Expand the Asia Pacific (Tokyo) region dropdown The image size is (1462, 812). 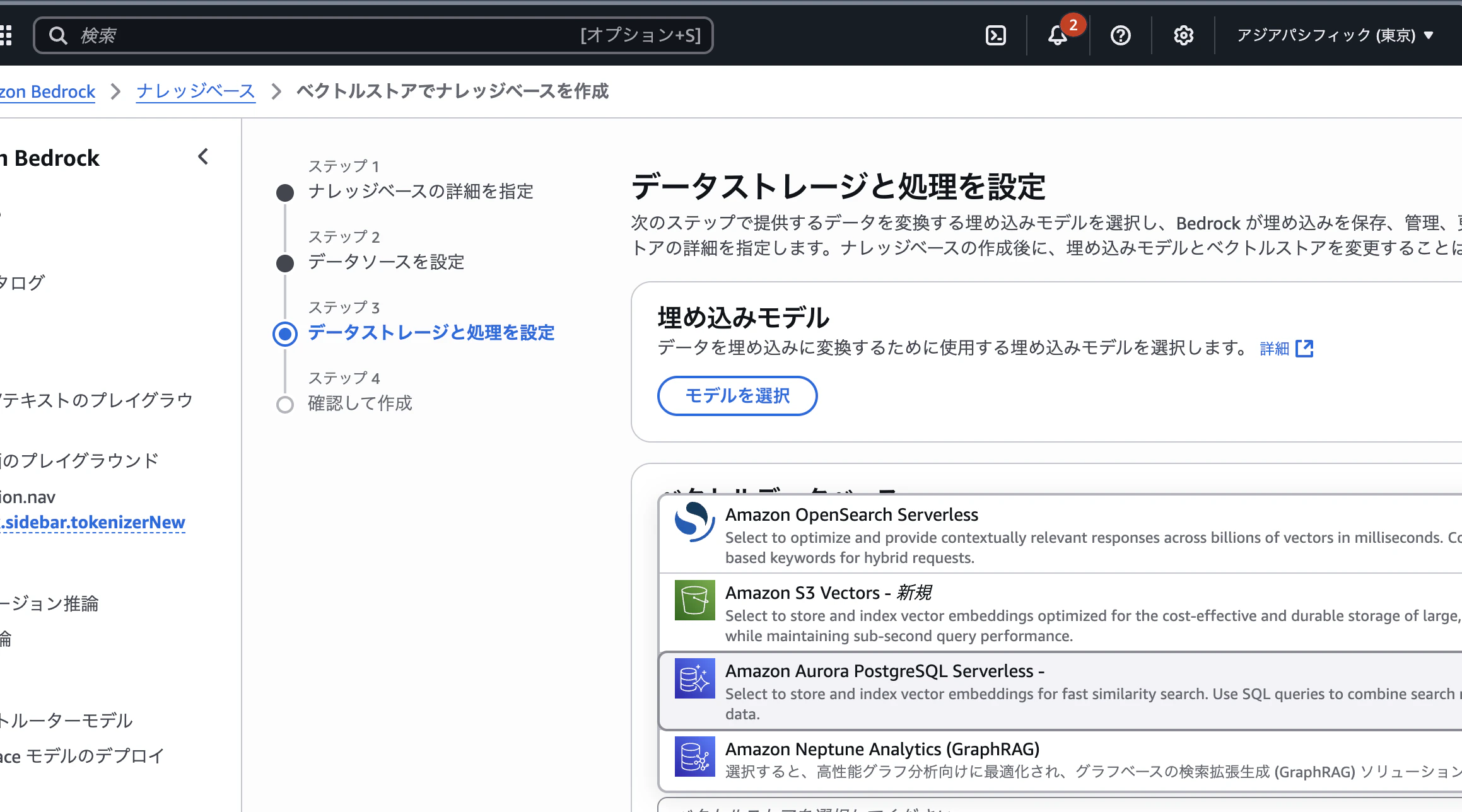click(x=1335, y=35)
